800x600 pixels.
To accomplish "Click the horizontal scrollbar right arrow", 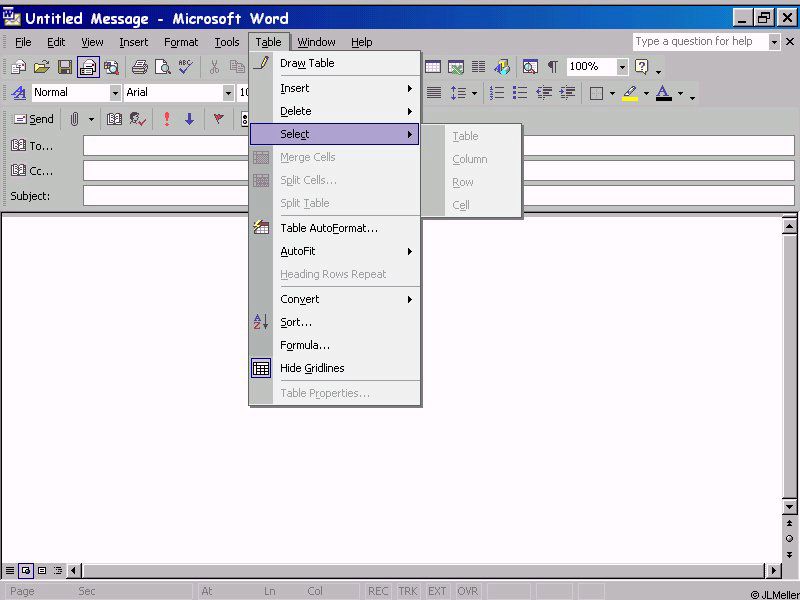I will 773,570.
